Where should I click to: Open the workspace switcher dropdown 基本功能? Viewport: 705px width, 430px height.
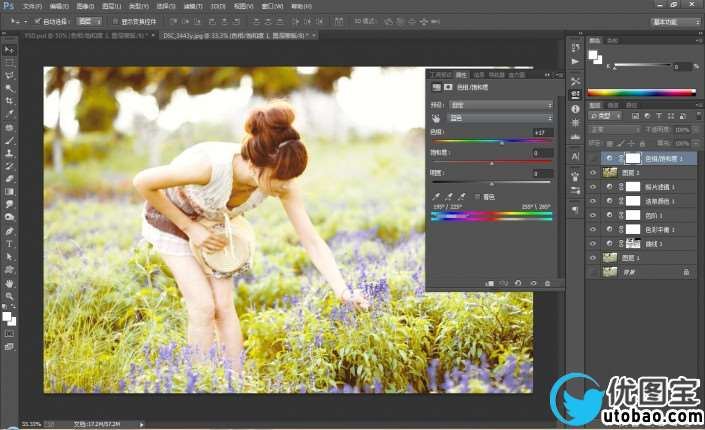click(x=676, y=20)
